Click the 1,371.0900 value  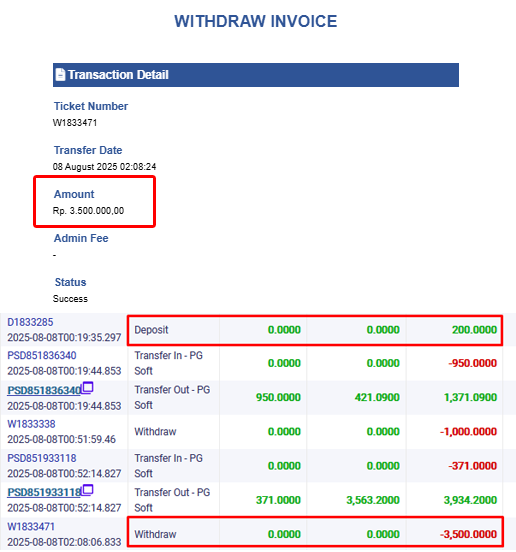(470, 397)
